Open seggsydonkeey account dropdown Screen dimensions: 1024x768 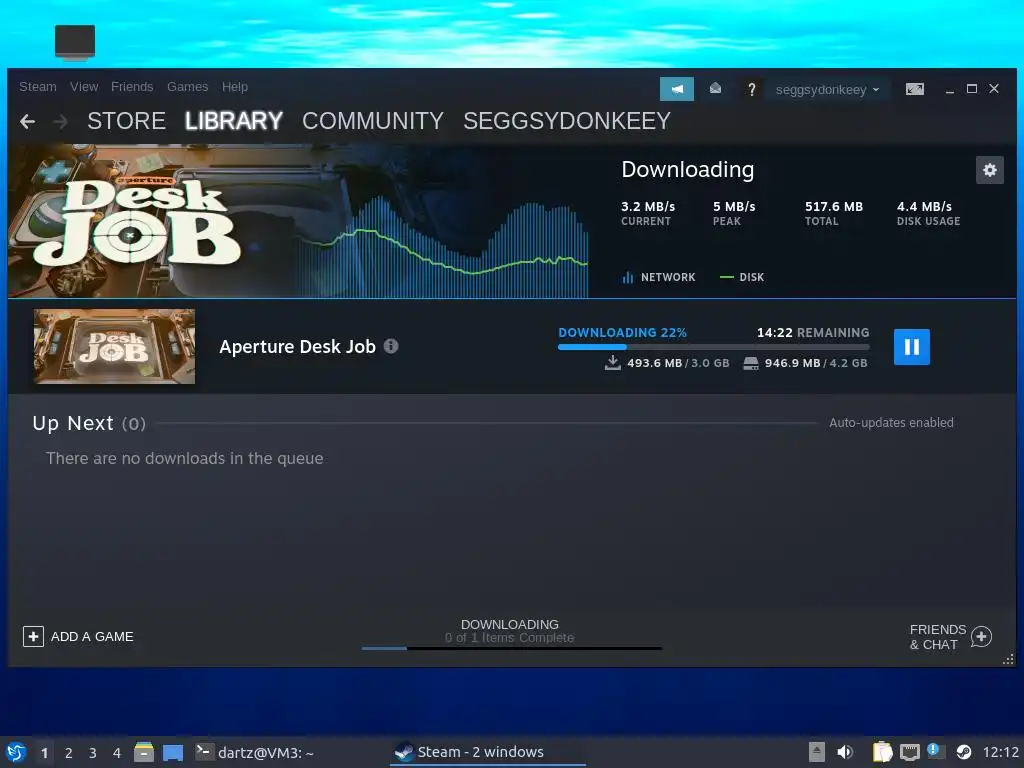click(827, 89)
